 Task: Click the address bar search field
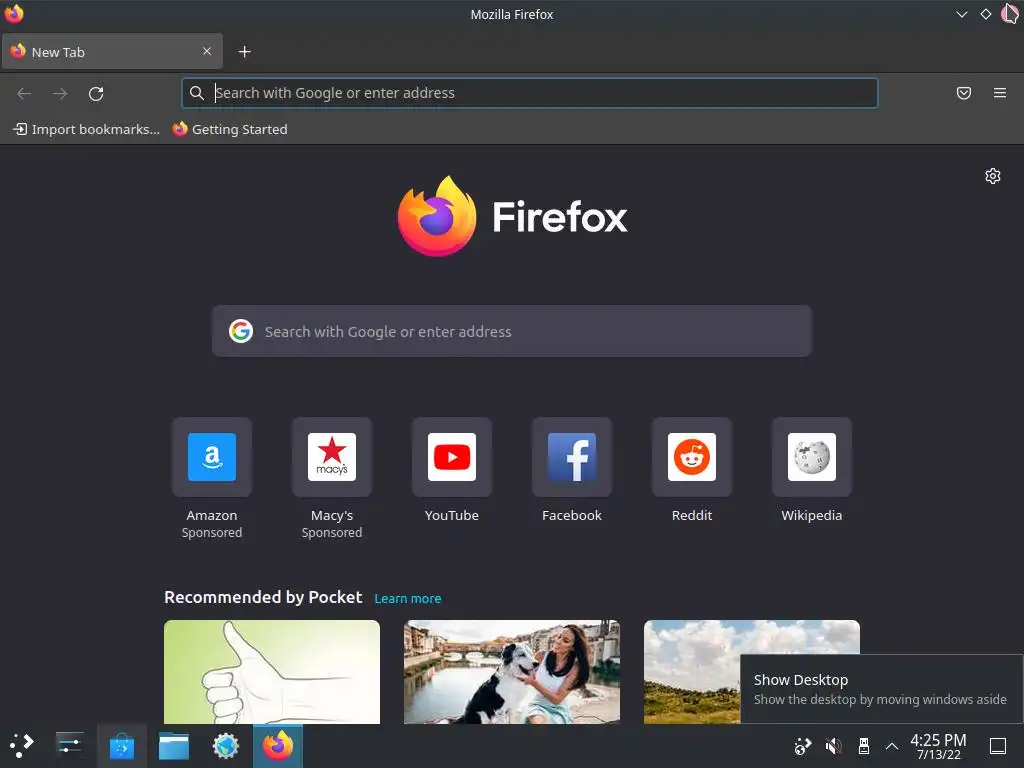click(530, 93)
